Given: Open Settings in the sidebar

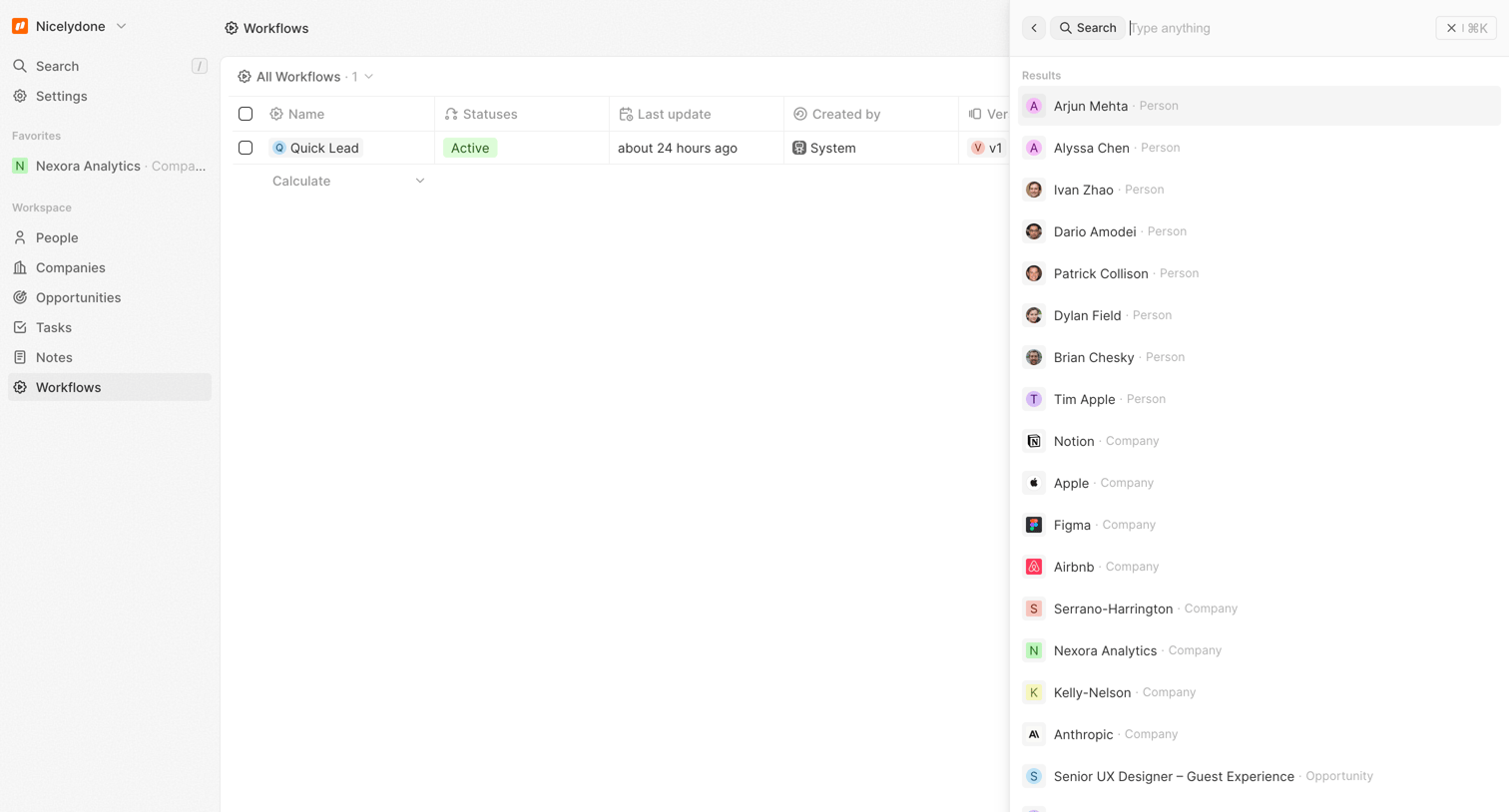Looking at the screenshot, I should (x=110, y=96).
